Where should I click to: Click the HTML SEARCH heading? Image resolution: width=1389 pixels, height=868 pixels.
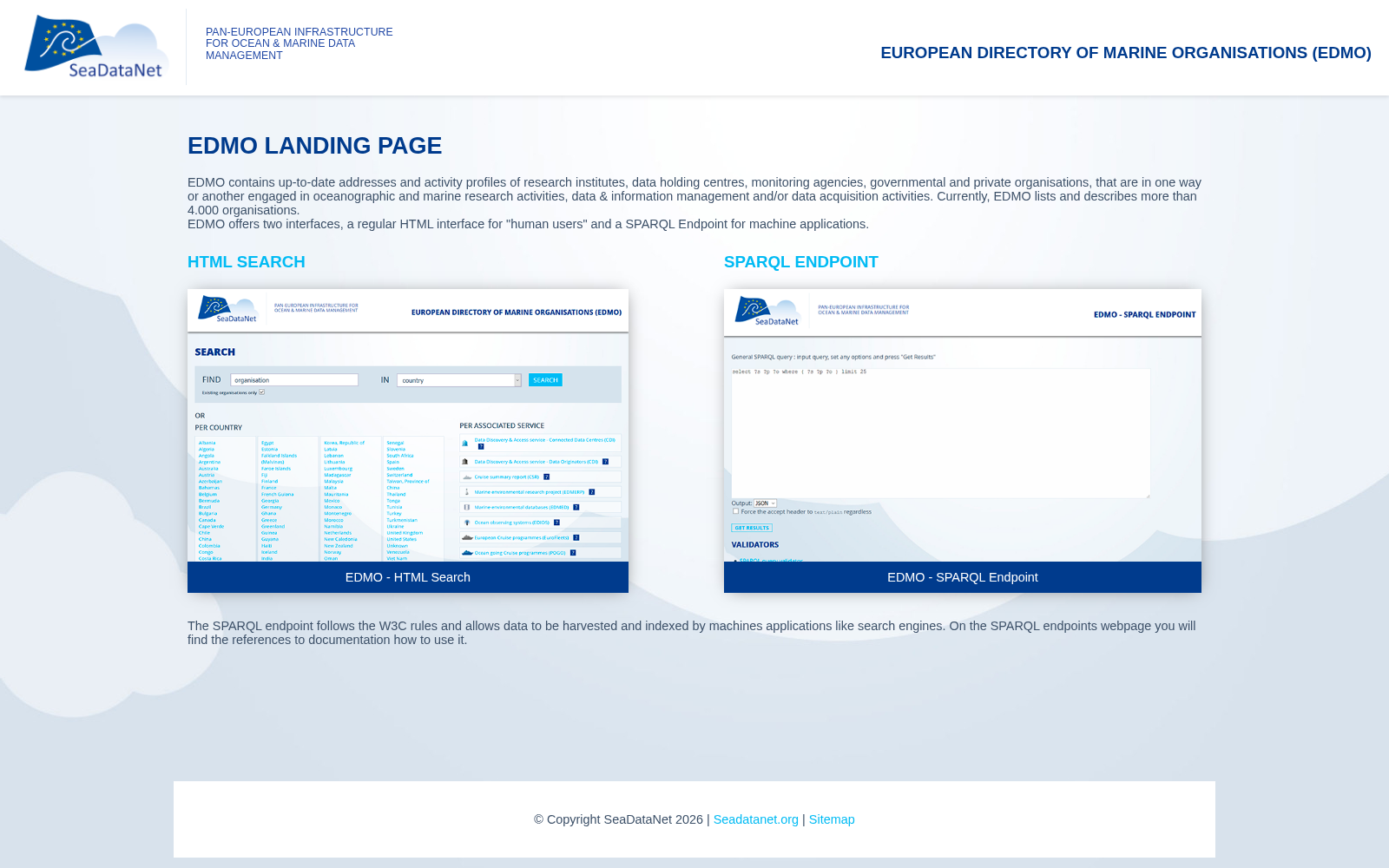[x=247, y=262]
